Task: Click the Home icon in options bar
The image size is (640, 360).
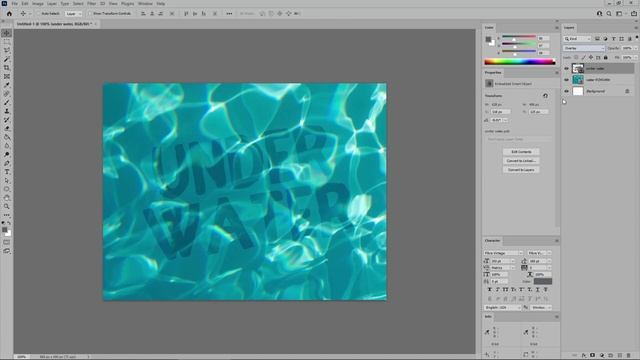Action: click(9, 13)
